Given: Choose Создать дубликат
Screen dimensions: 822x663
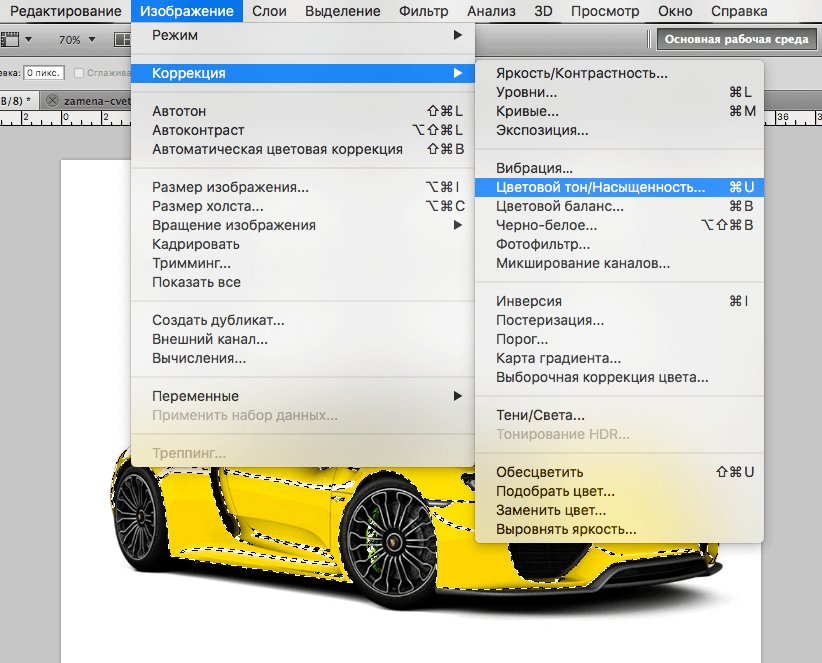Looking at the screenshot, I should [302, 320].
